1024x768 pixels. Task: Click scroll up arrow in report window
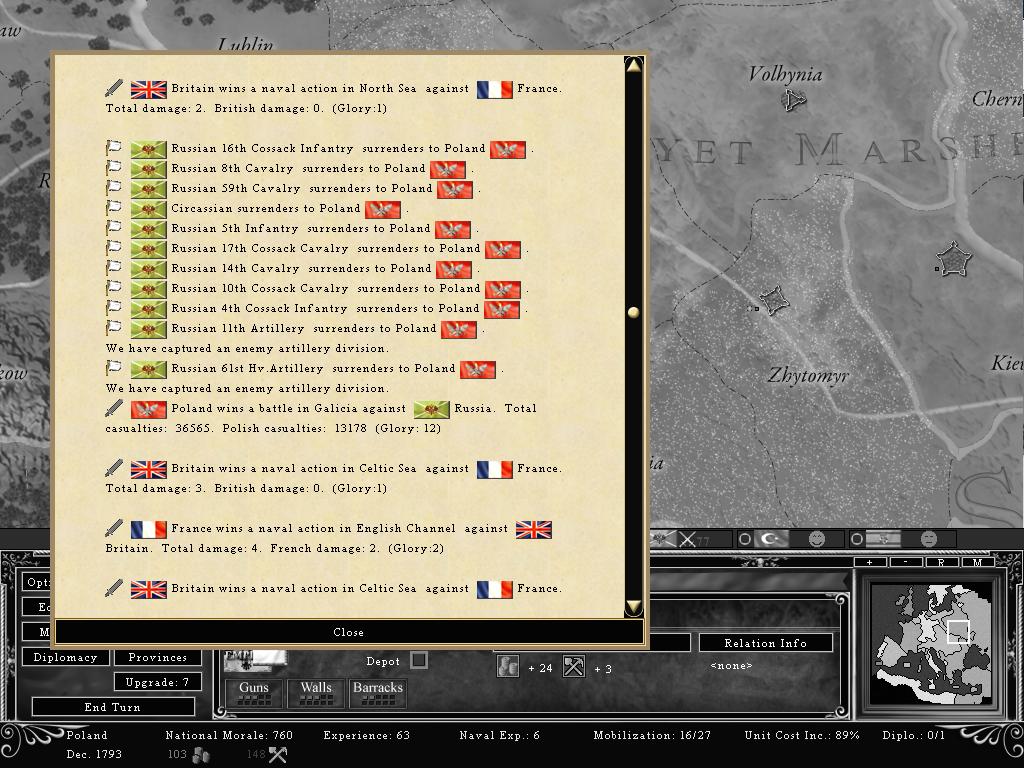[x=633, y=65]
